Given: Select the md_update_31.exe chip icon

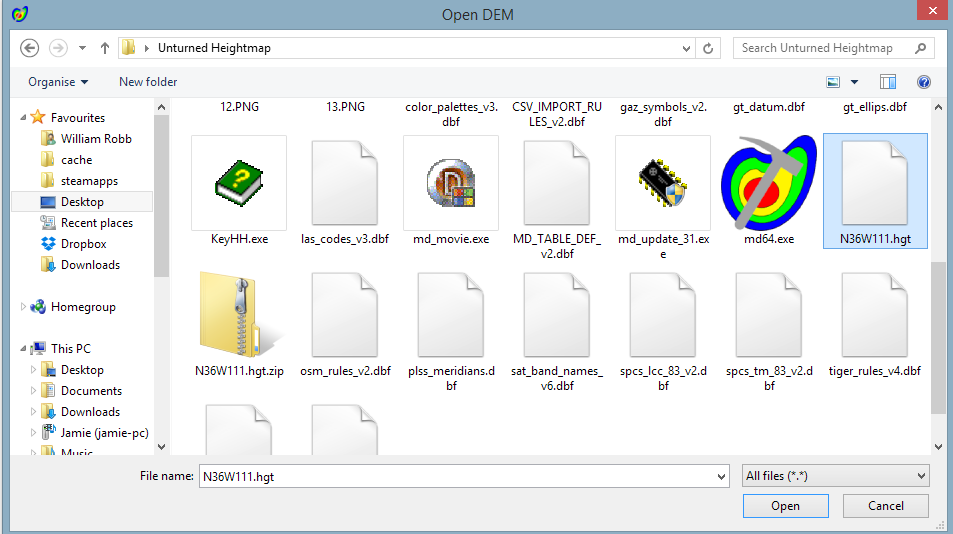Looking at the screenshot, I should [662, 183].
